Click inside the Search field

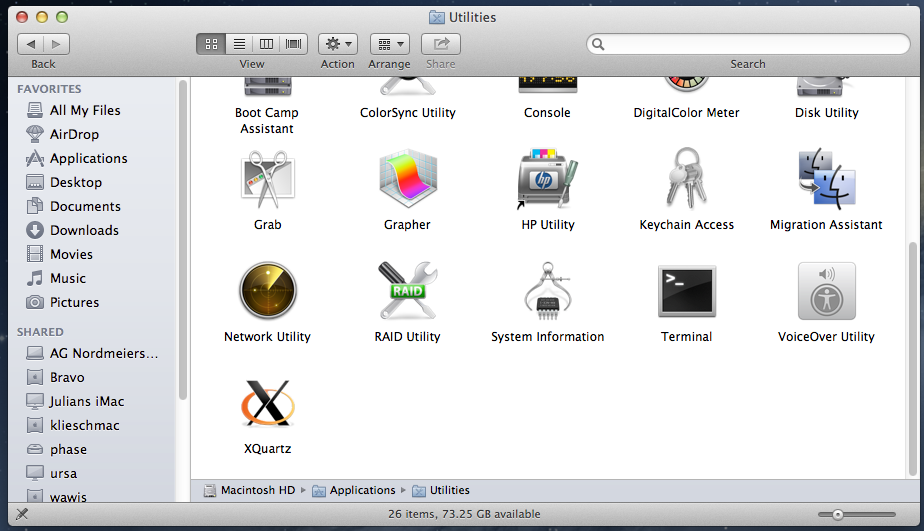(x=750, y=44)
